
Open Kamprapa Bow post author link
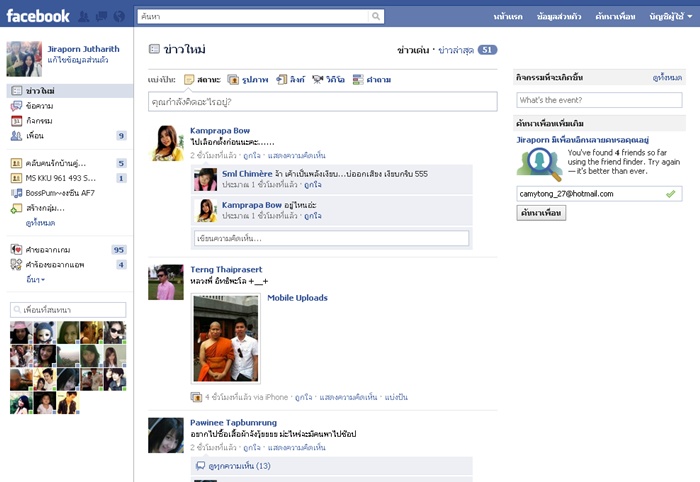coord(220,130)
